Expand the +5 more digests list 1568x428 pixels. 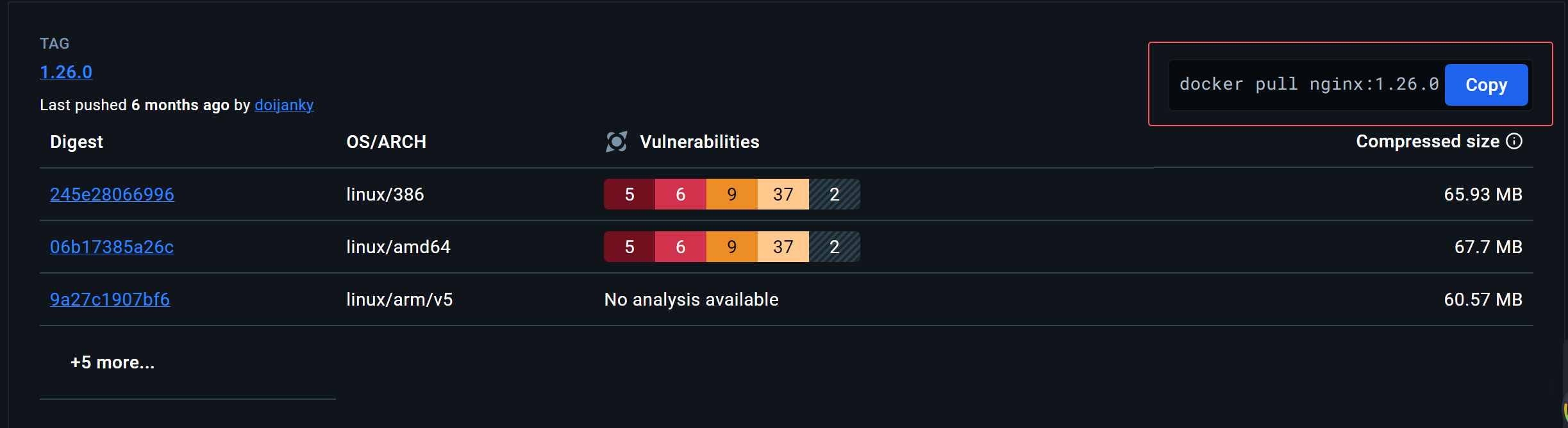(x=113, y=363)
